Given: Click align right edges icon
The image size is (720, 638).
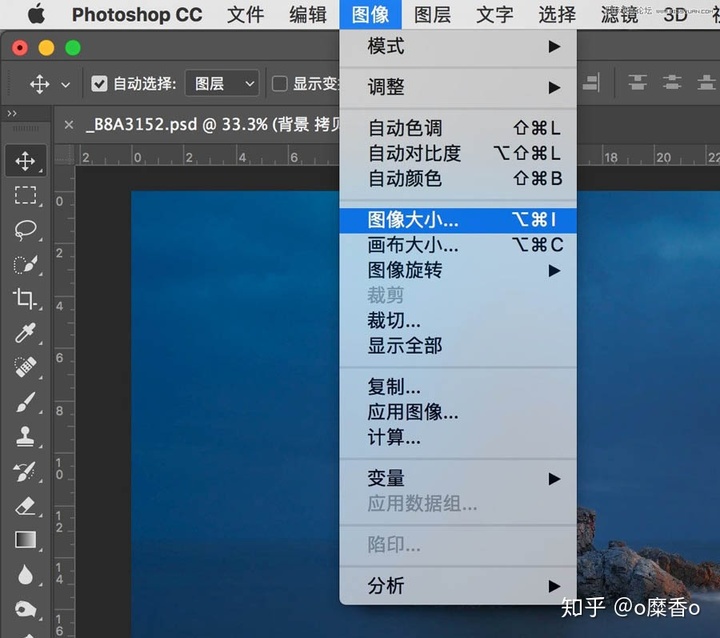Looking at the screenshot, I should 591,83.
